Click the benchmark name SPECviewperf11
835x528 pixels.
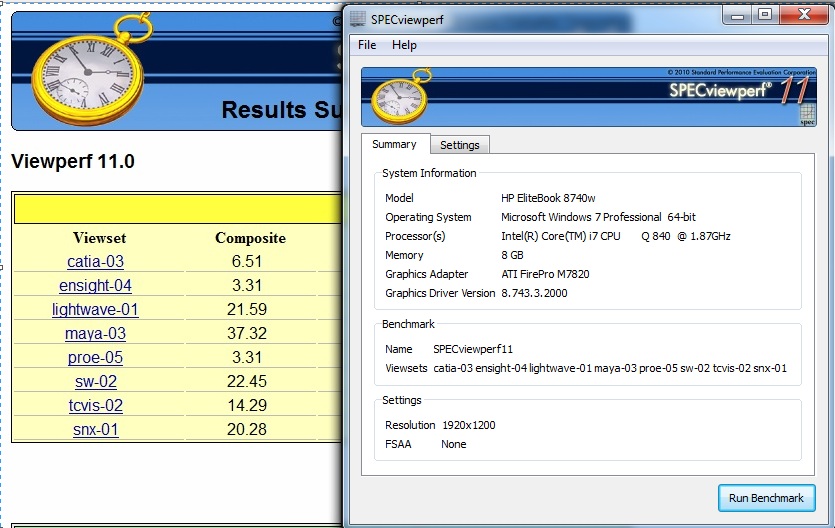(473, 349)
